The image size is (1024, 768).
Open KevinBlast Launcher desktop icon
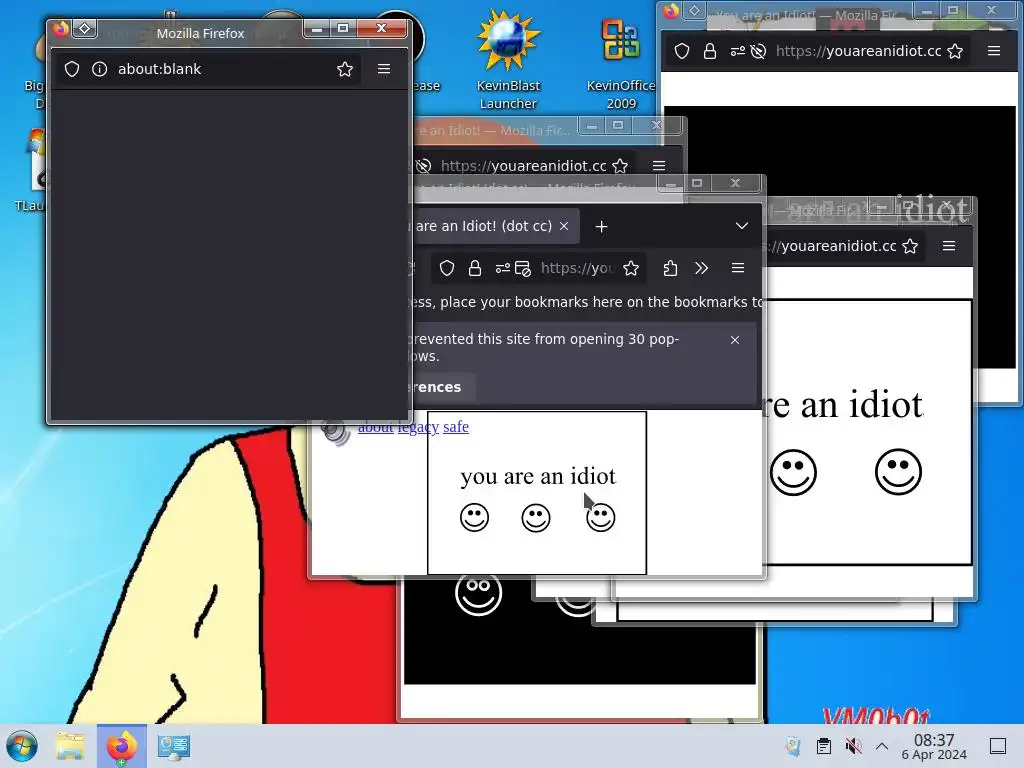508,60
